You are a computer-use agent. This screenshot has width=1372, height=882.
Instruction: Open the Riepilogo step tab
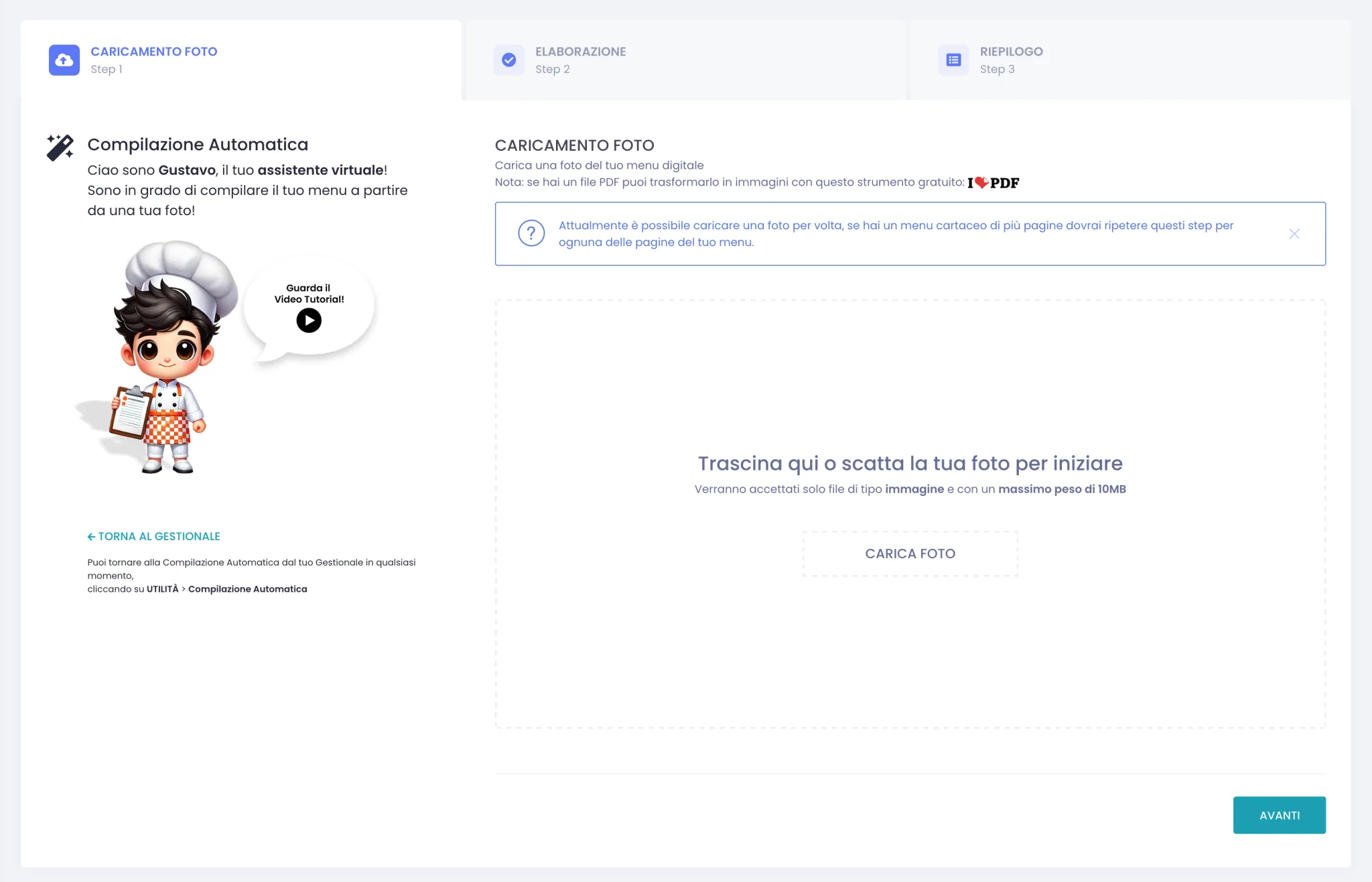1131,60
